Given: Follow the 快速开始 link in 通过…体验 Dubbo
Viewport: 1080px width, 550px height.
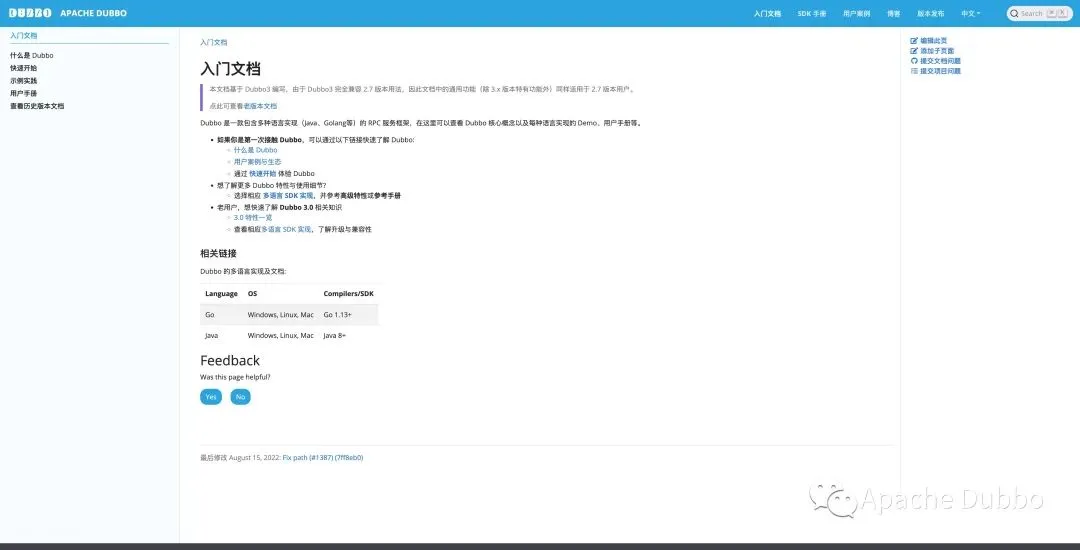Looking at the screenshot, I should [x=262, y=173].
